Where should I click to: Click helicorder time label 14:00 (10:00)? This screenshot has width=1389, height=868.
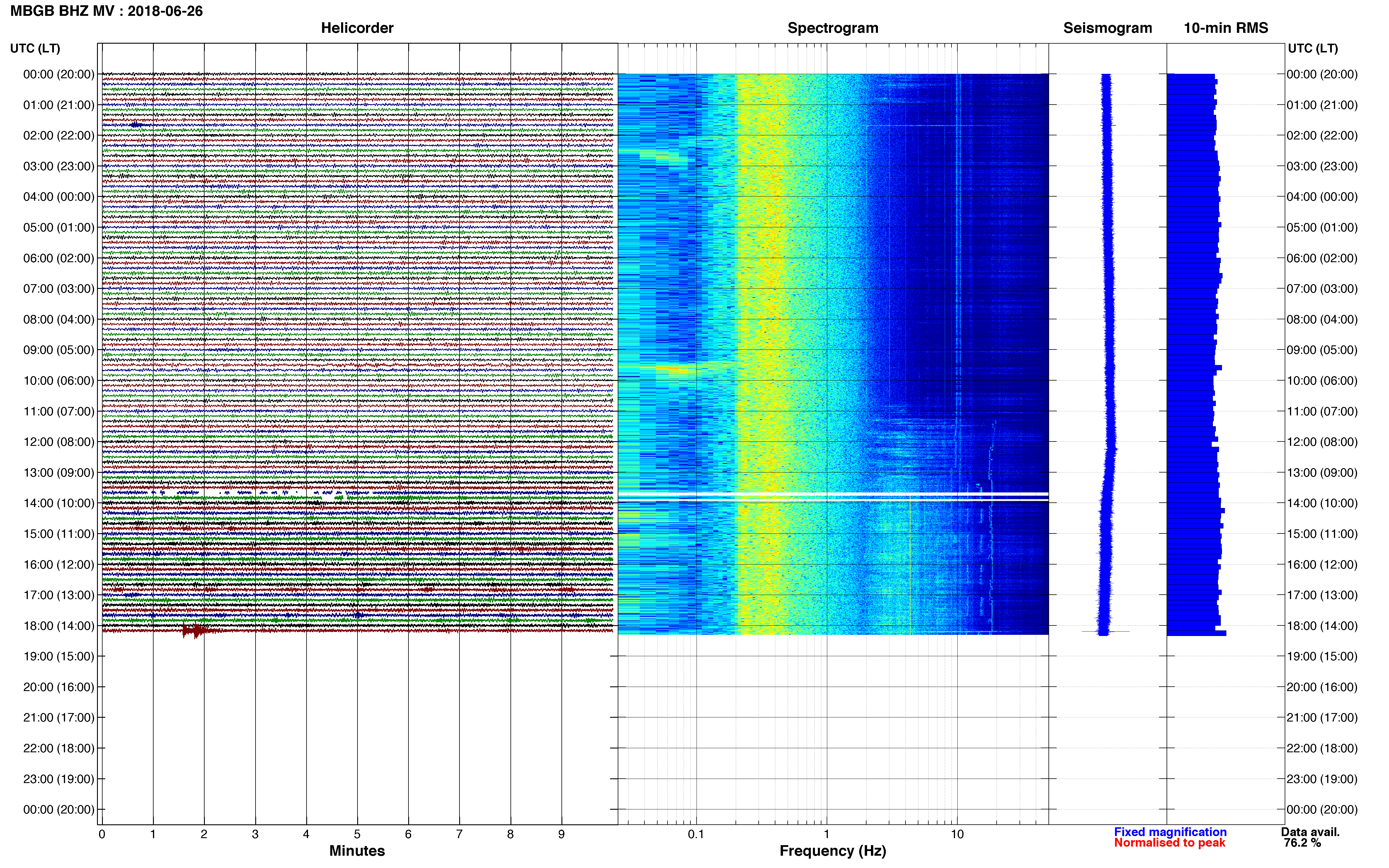coord(59,504)
